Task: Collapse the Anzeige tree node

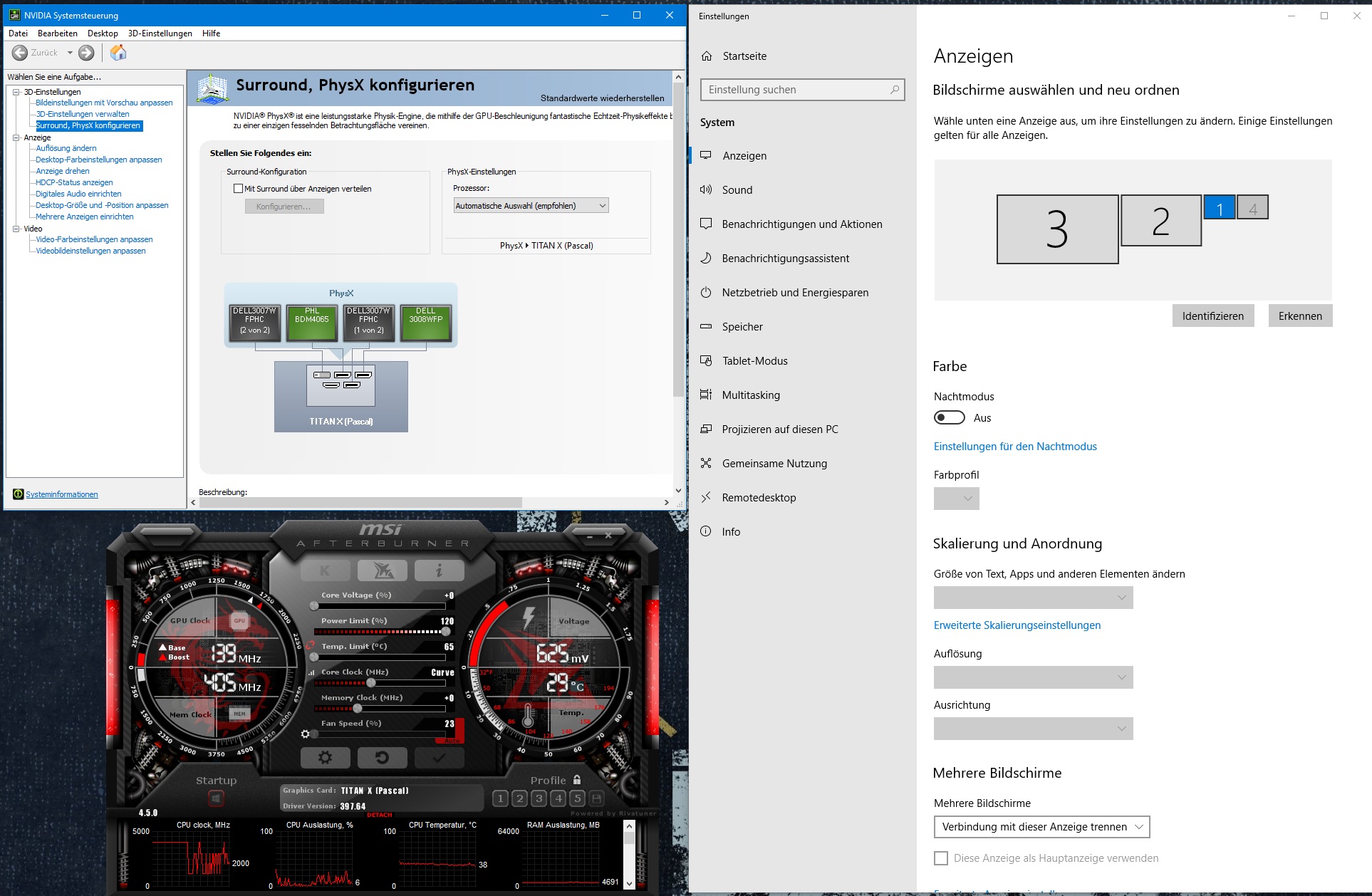Action: point(16,137)
